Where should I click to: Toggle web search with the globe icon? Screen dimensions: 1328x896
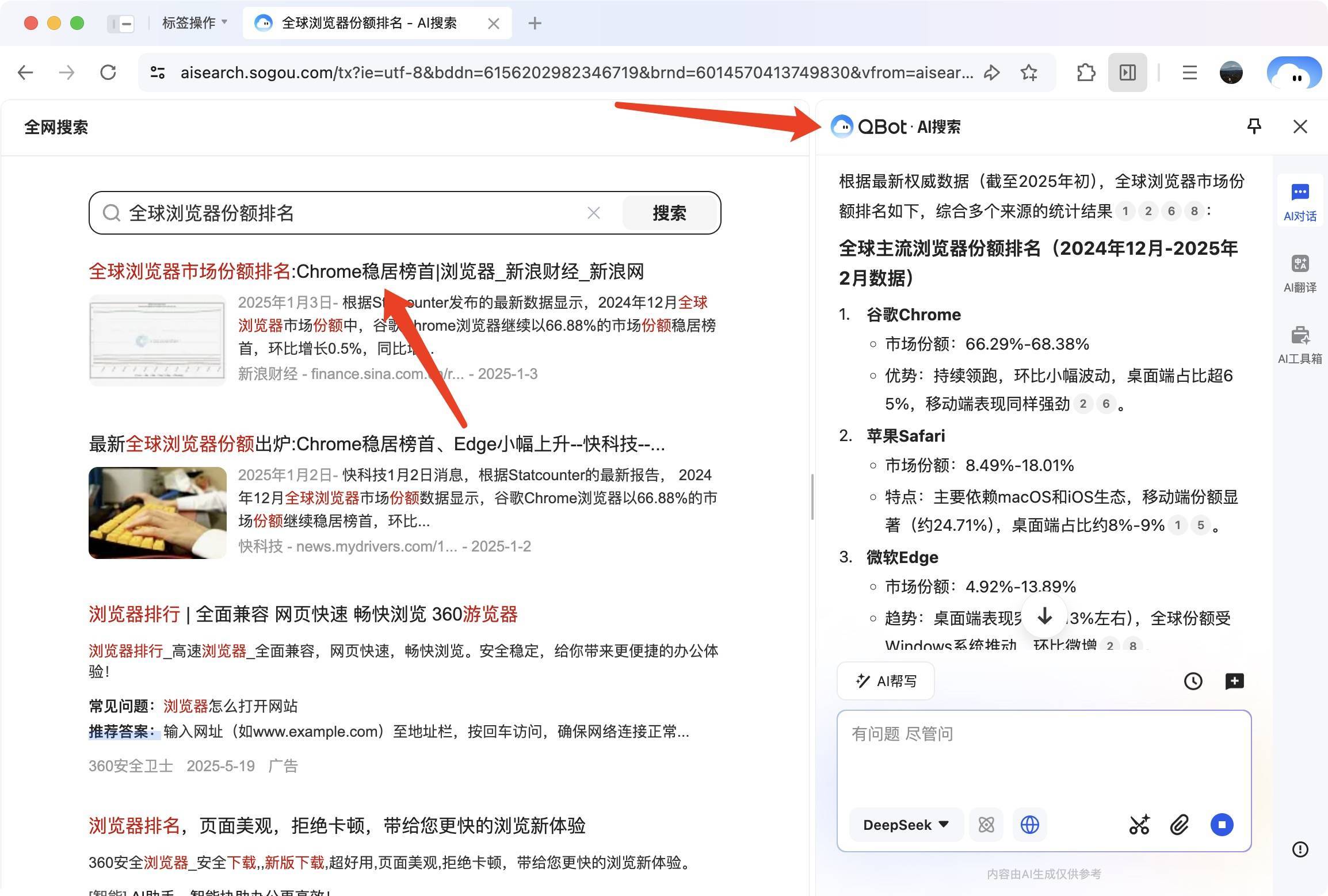pos(1029,825)
